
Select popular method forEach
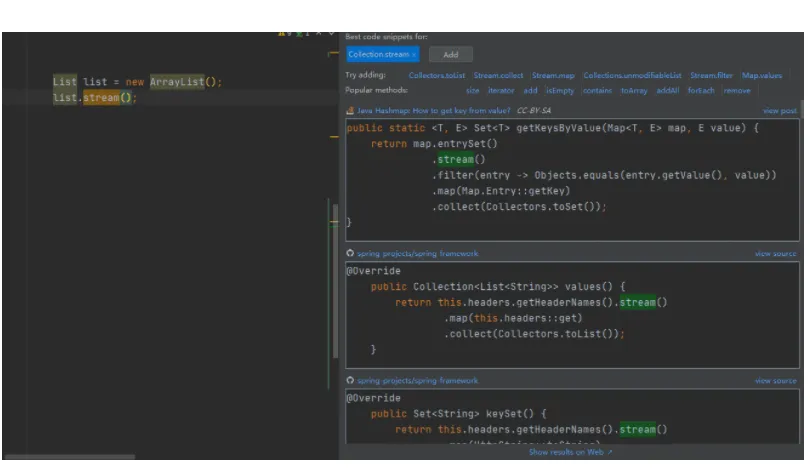pyautogui.click(x=701, y=90)
